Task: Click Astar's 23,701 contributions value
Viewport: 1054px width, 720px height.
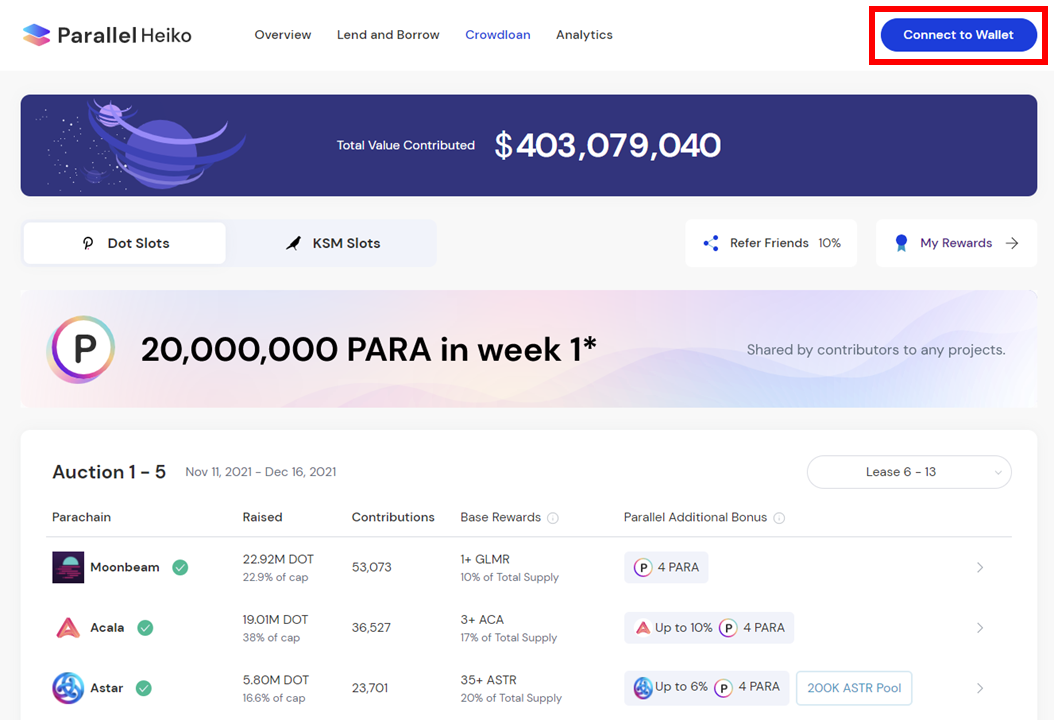Action: 370,688
